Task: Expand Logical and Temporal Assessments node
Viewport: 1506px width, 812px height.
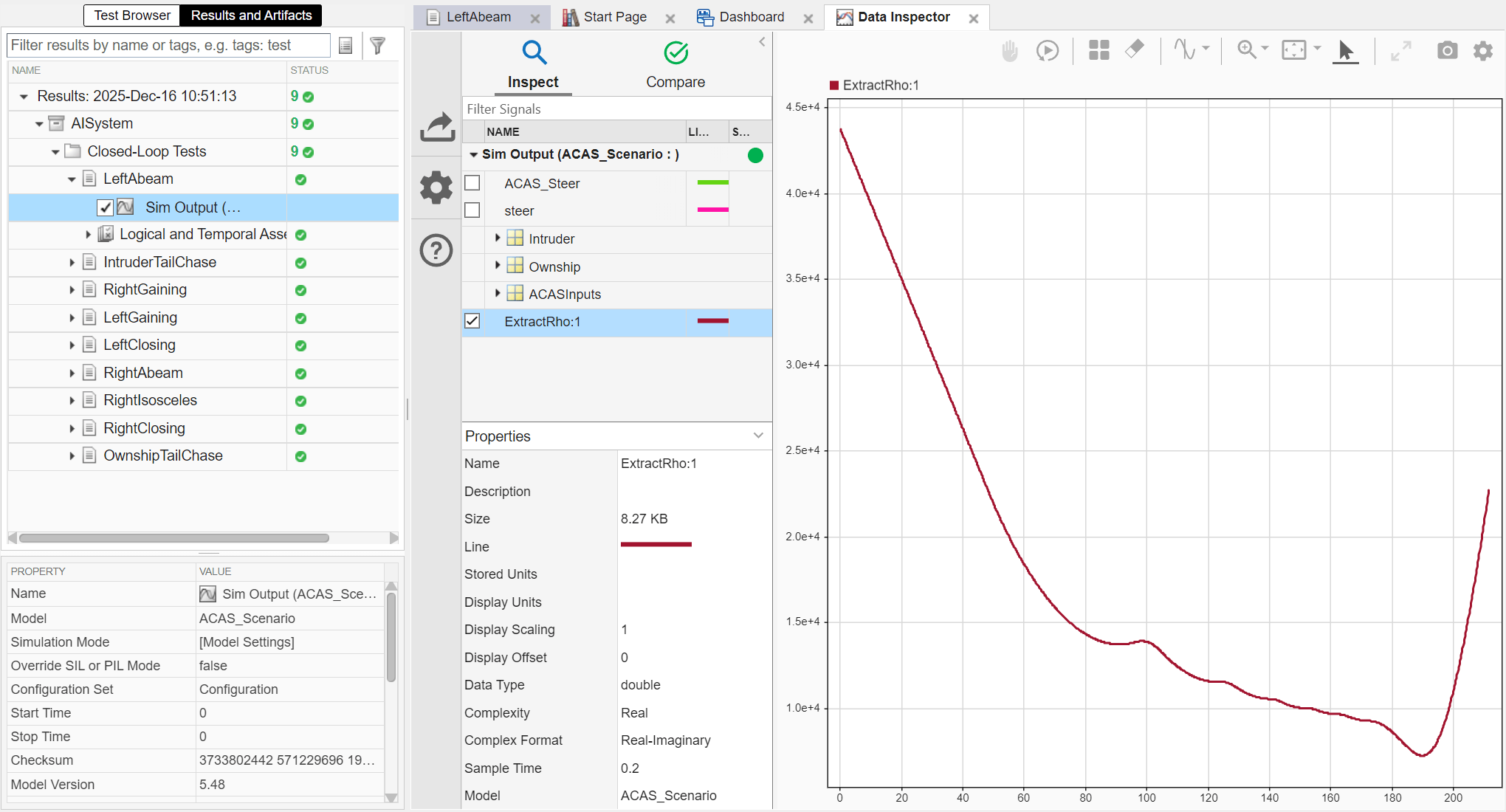Action: [88, 235]
